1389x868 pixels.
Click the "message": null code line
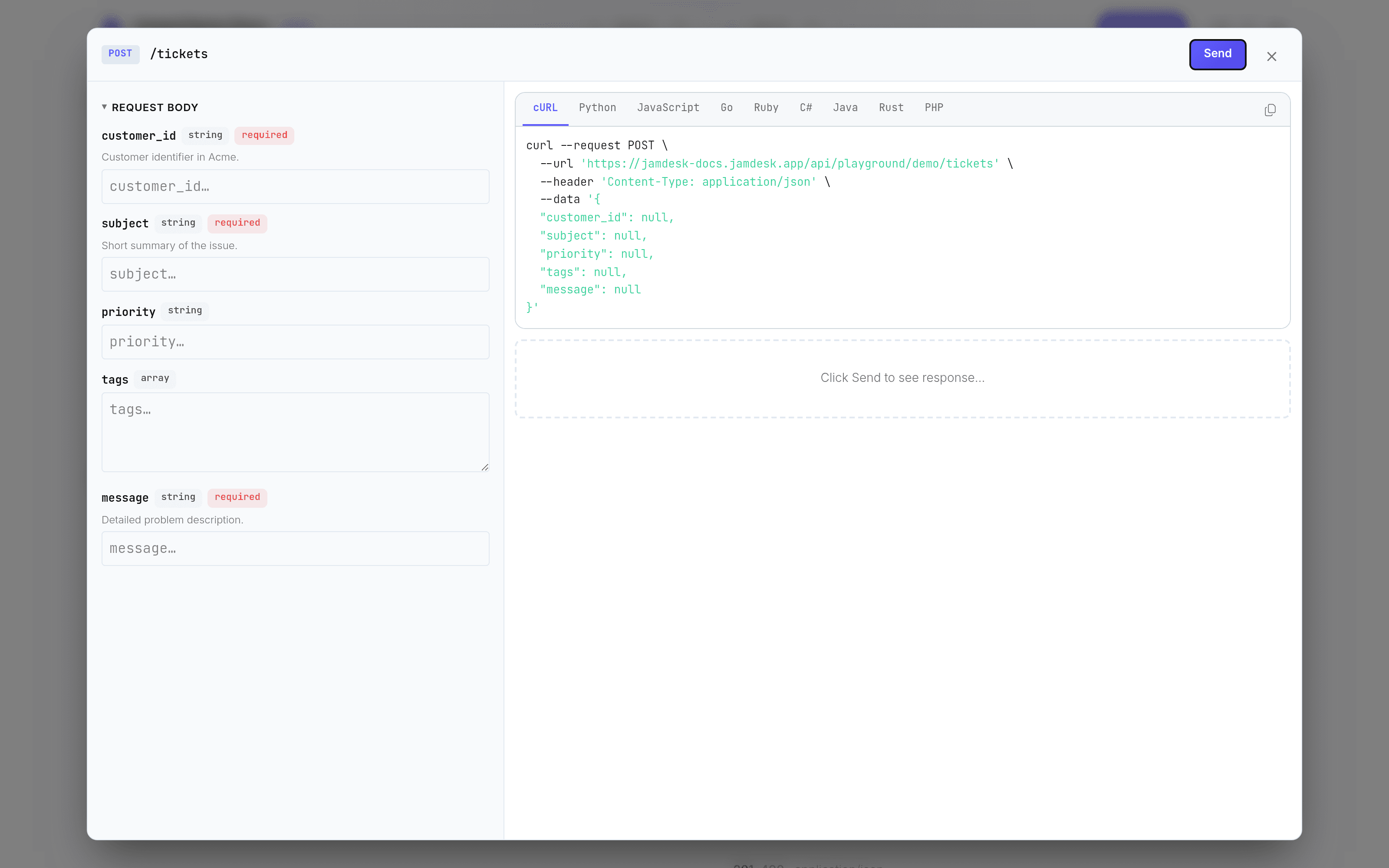[590, 290]
